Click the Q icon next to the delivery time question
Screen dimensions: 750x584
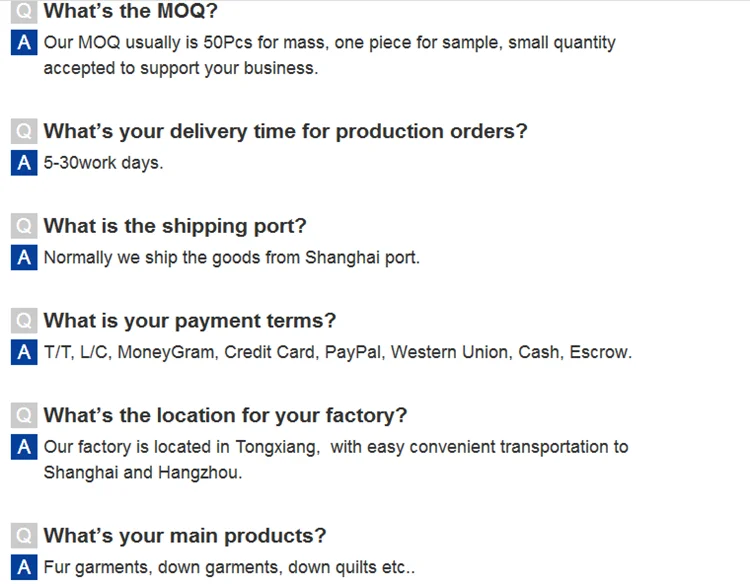[x=24, y=131]
